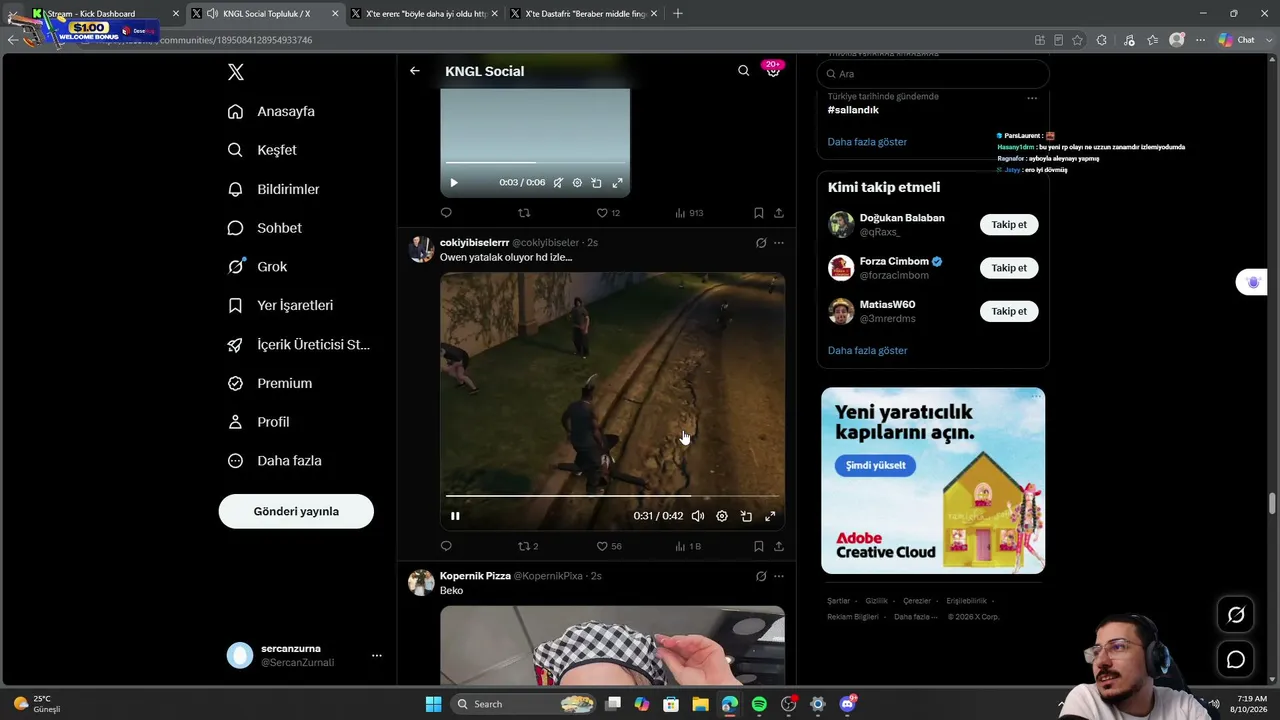Bookmark the cokiyibiselerrr post

point(759,546)
